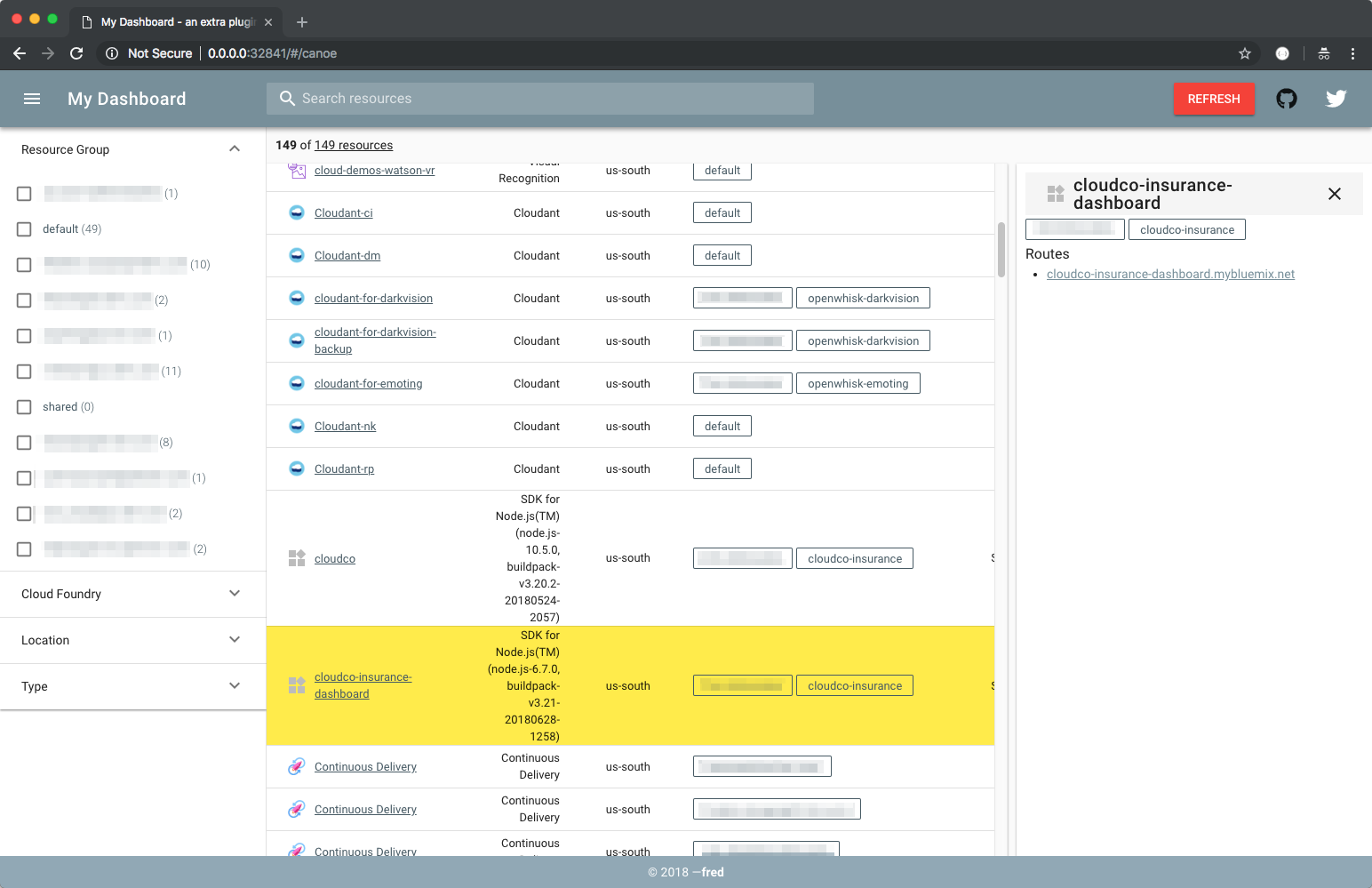1372x888 pixels.
Task: Close the cloudco-insurance-dashboard detail panel
Action: tap(1335, 194)
